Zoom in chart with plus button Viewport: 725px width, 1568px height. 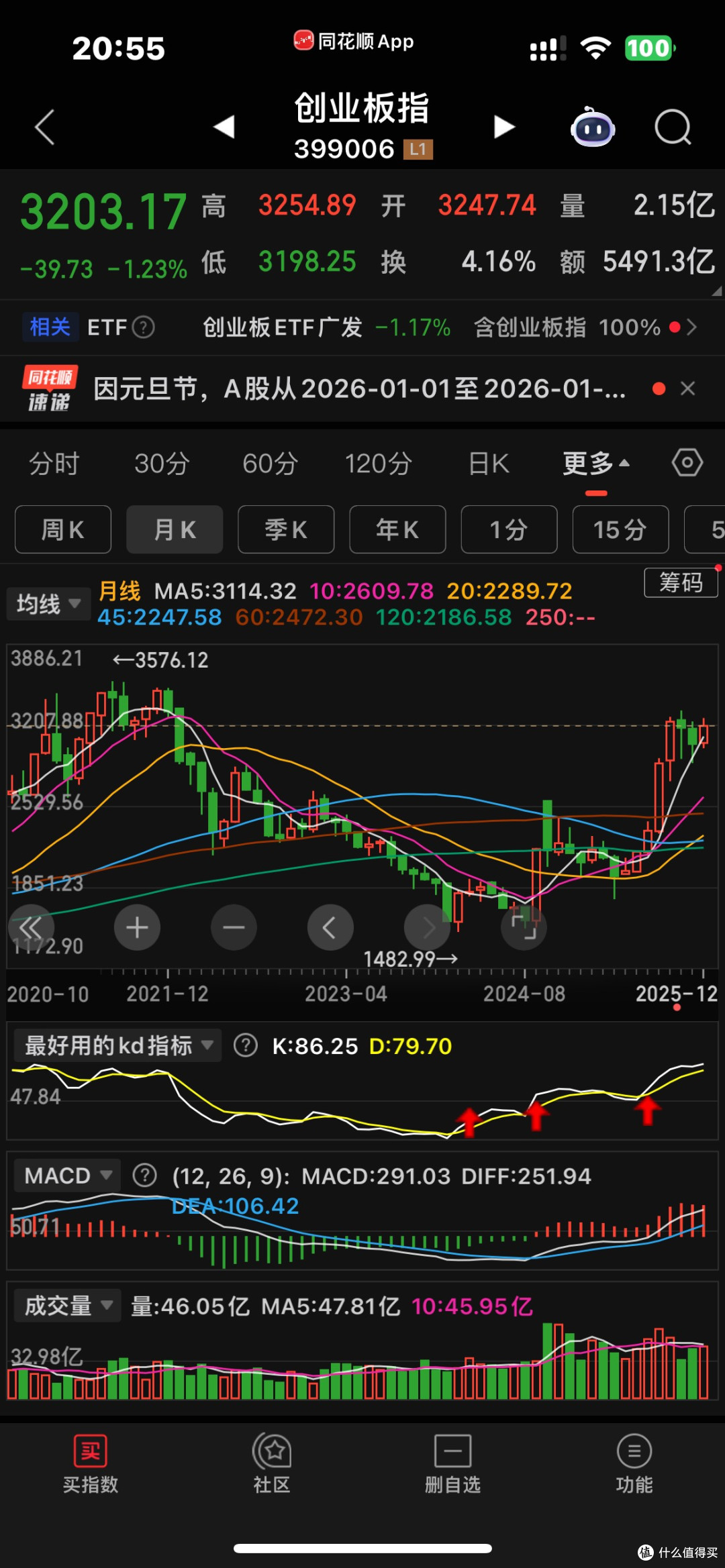(137, 927)
